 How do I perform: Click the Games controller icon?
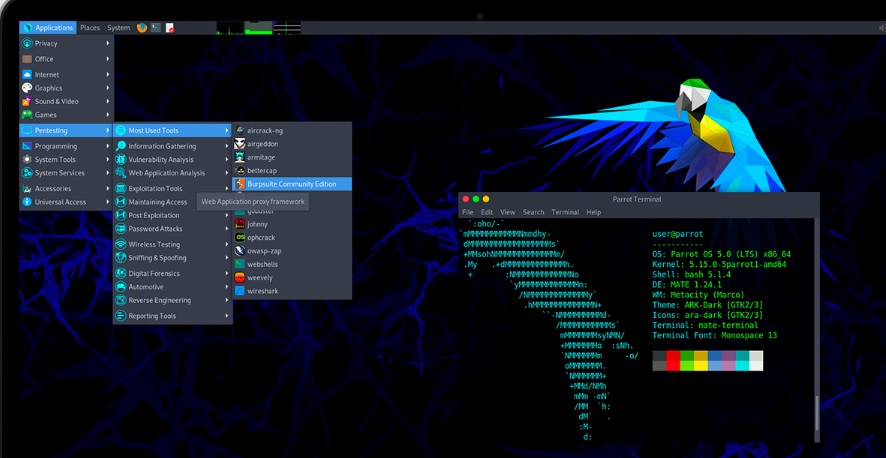click(27, 115)
